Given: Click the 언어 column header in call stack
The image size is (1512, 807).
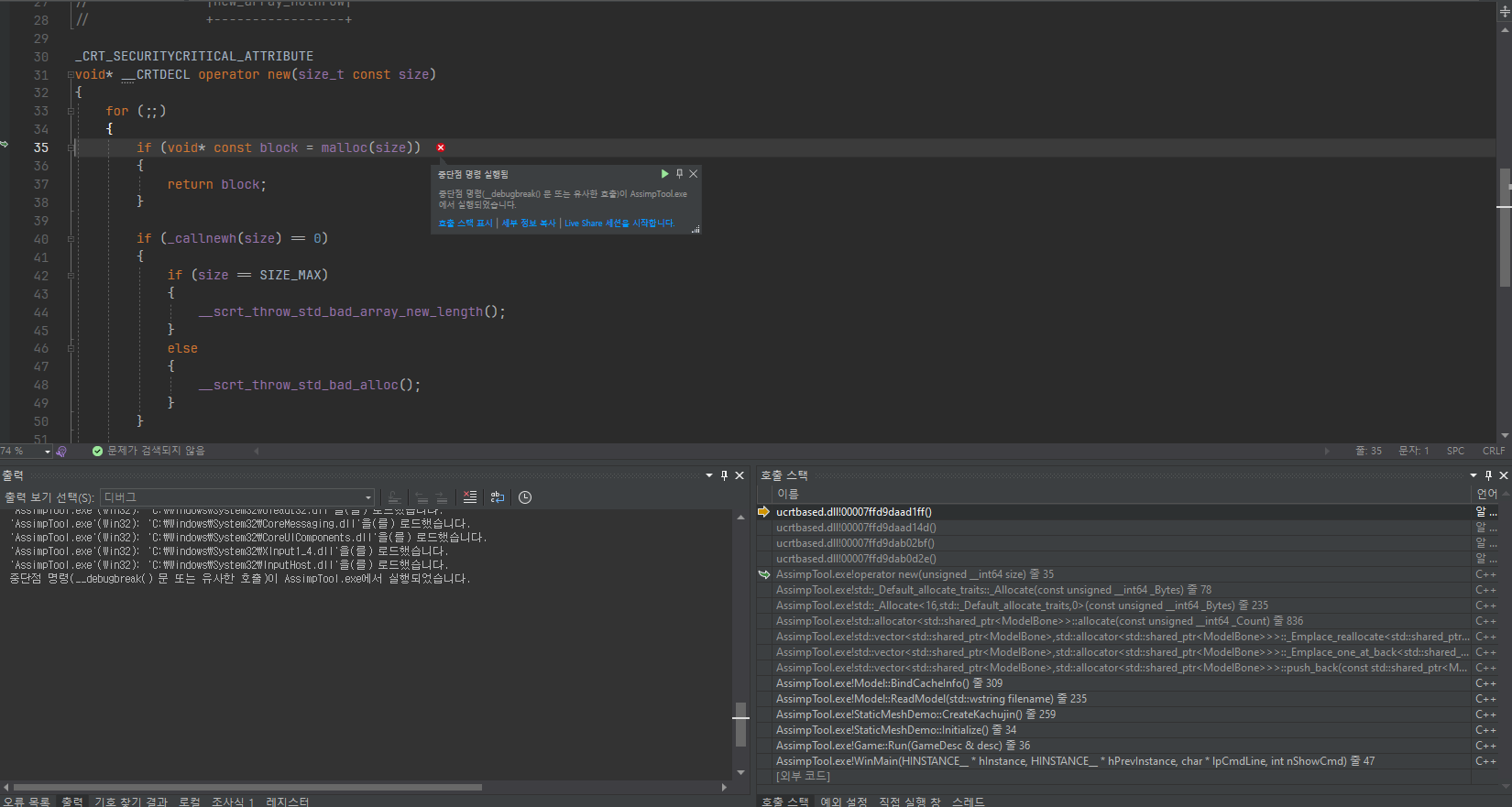Looking at the screenshot, I should tap(1486, 494).
